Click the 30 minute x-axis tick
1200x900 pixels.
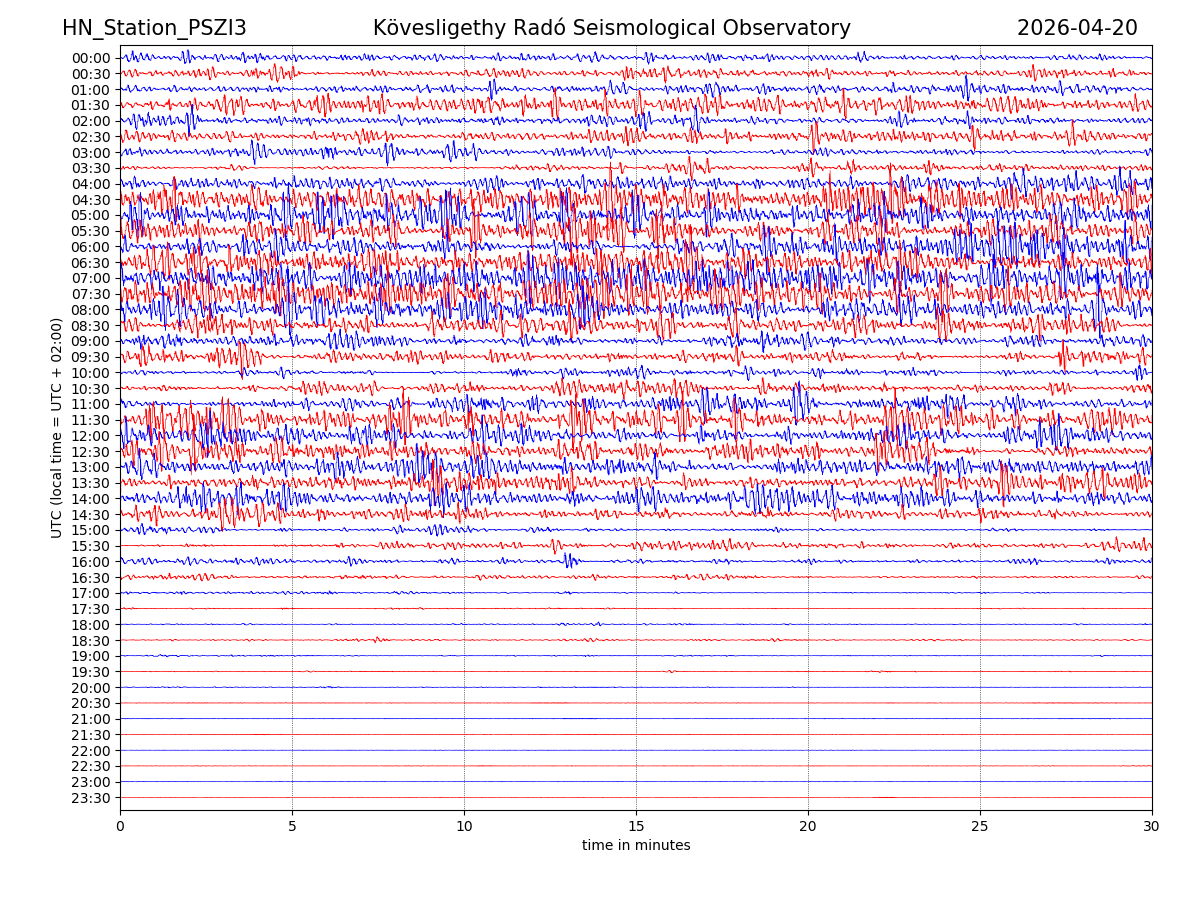click(x=1152, y=826)
